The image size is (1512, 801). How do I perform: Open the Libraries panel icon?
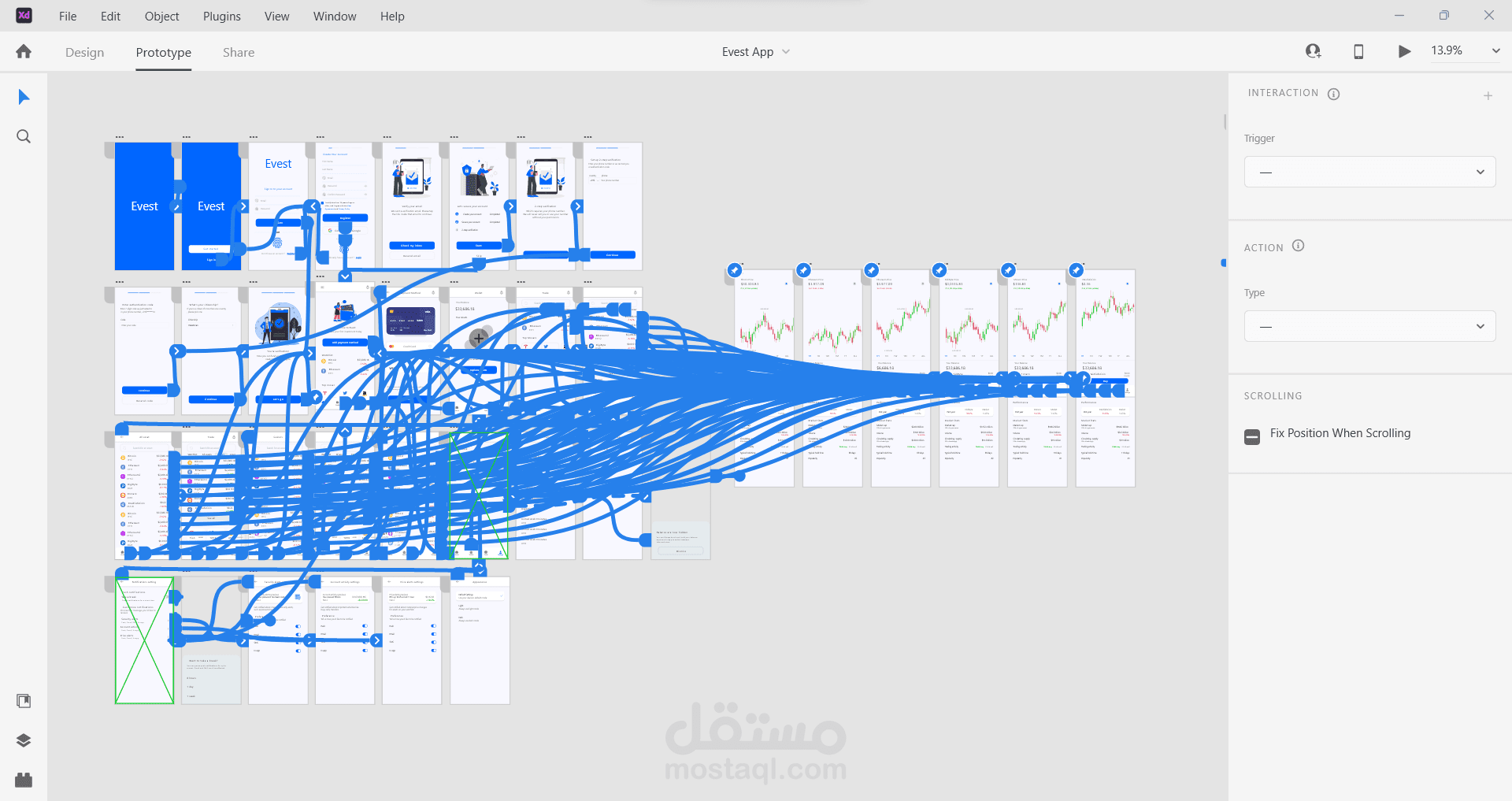pos(24,701)
